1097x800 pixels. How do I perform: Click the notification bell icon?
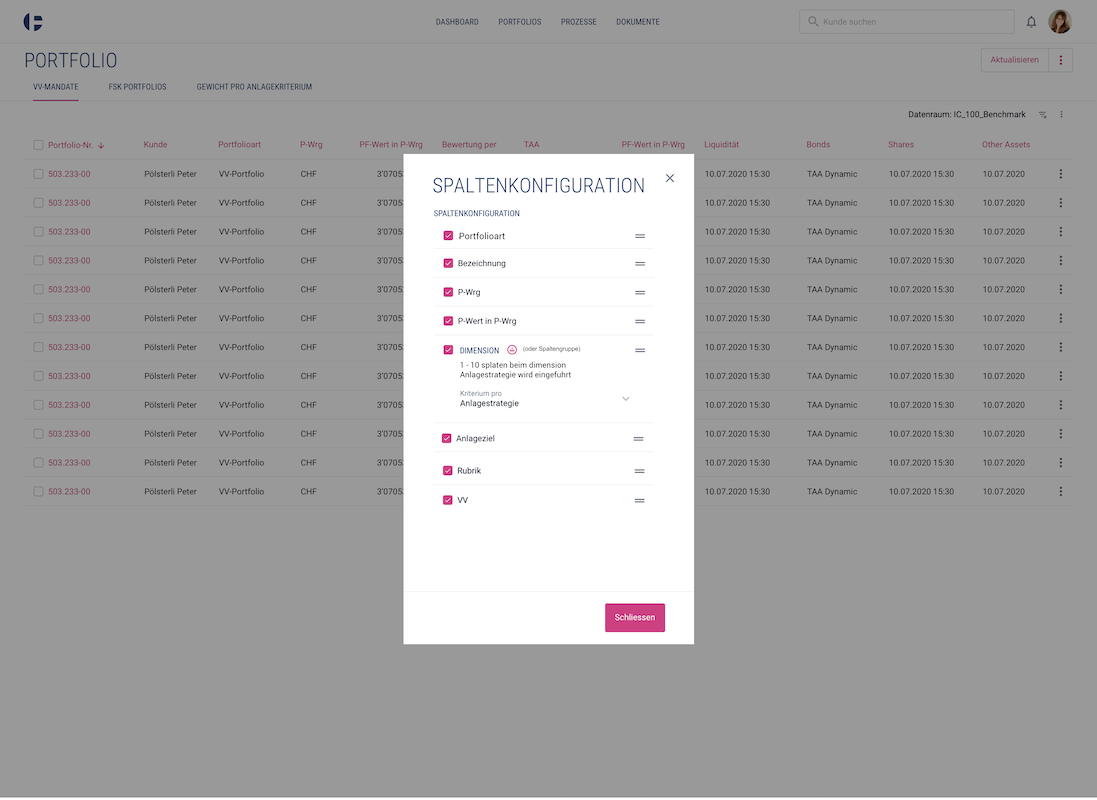point(1032,22)
